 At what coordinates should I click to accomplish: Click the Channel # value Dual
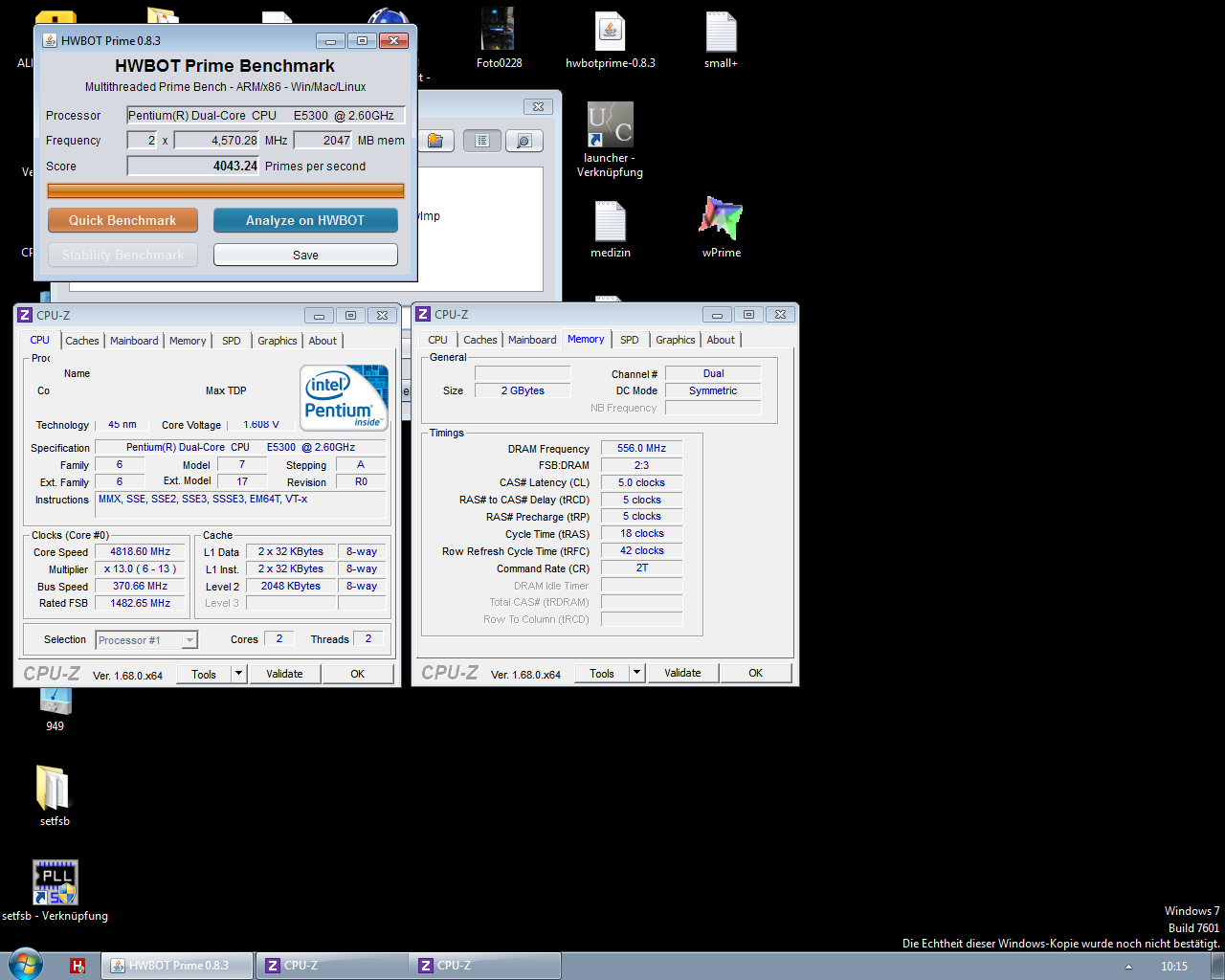(713, 373)
